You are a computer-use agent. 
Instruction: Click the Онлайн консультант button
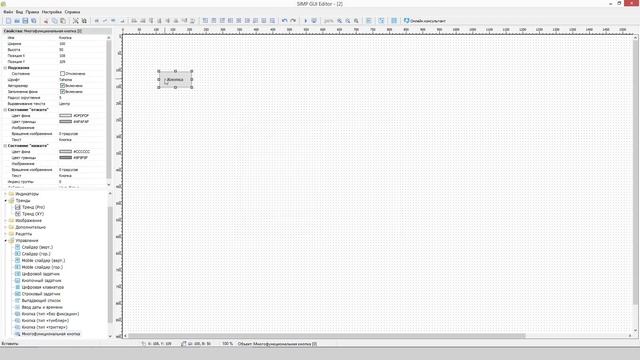click(425, 21)
